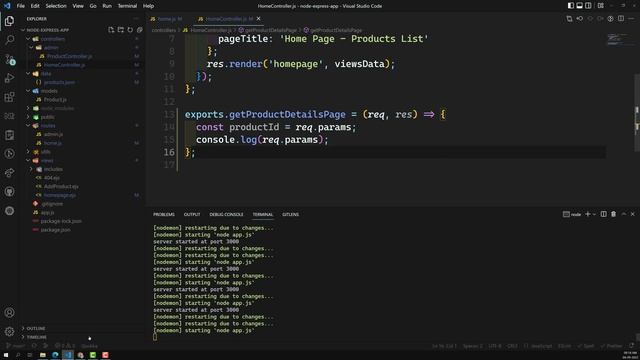
Task: Expand the node_modules folder
Action: (28, 108)
